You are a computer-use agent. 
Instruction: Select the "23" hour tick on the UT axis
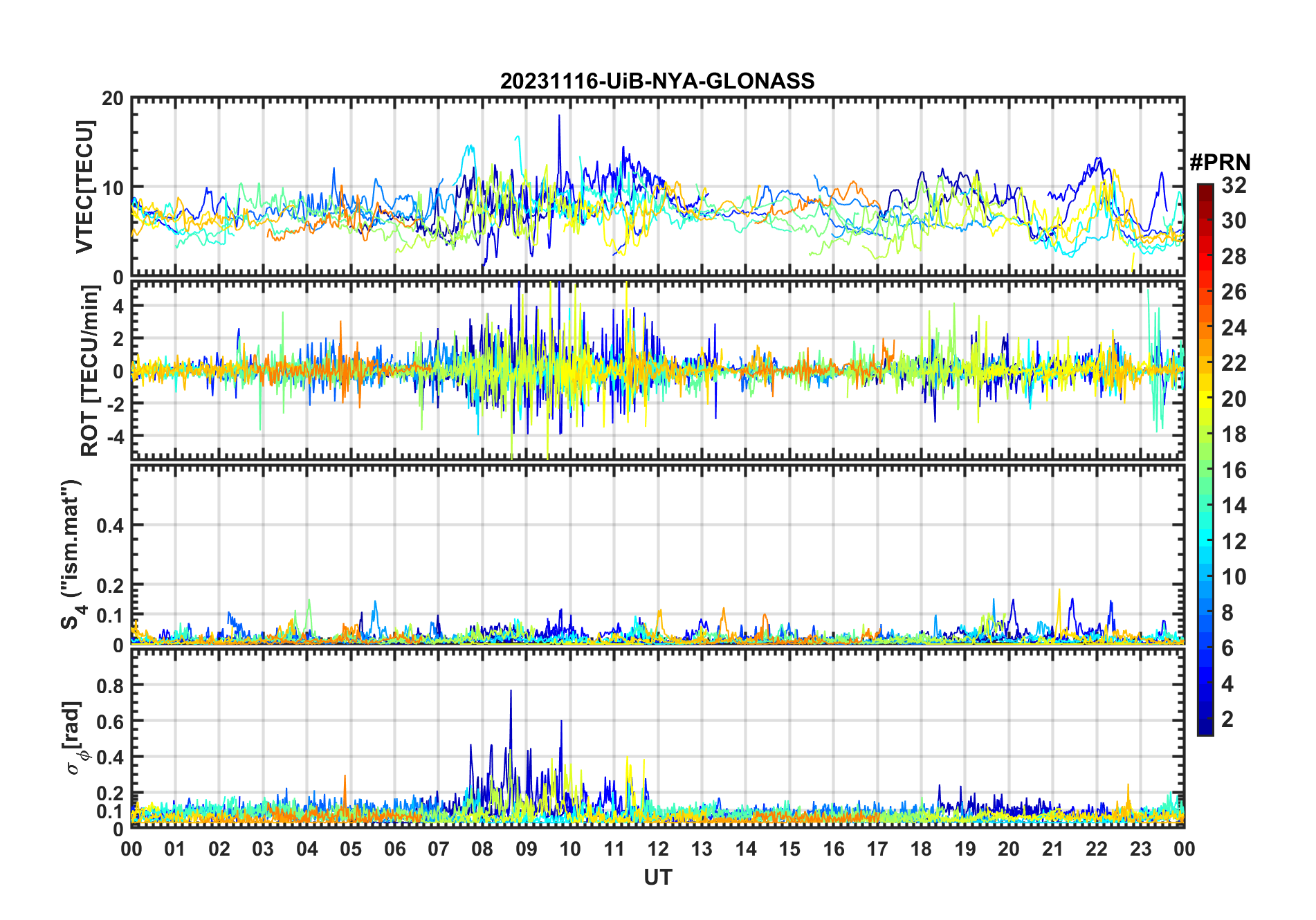[x=1140, y=849]
